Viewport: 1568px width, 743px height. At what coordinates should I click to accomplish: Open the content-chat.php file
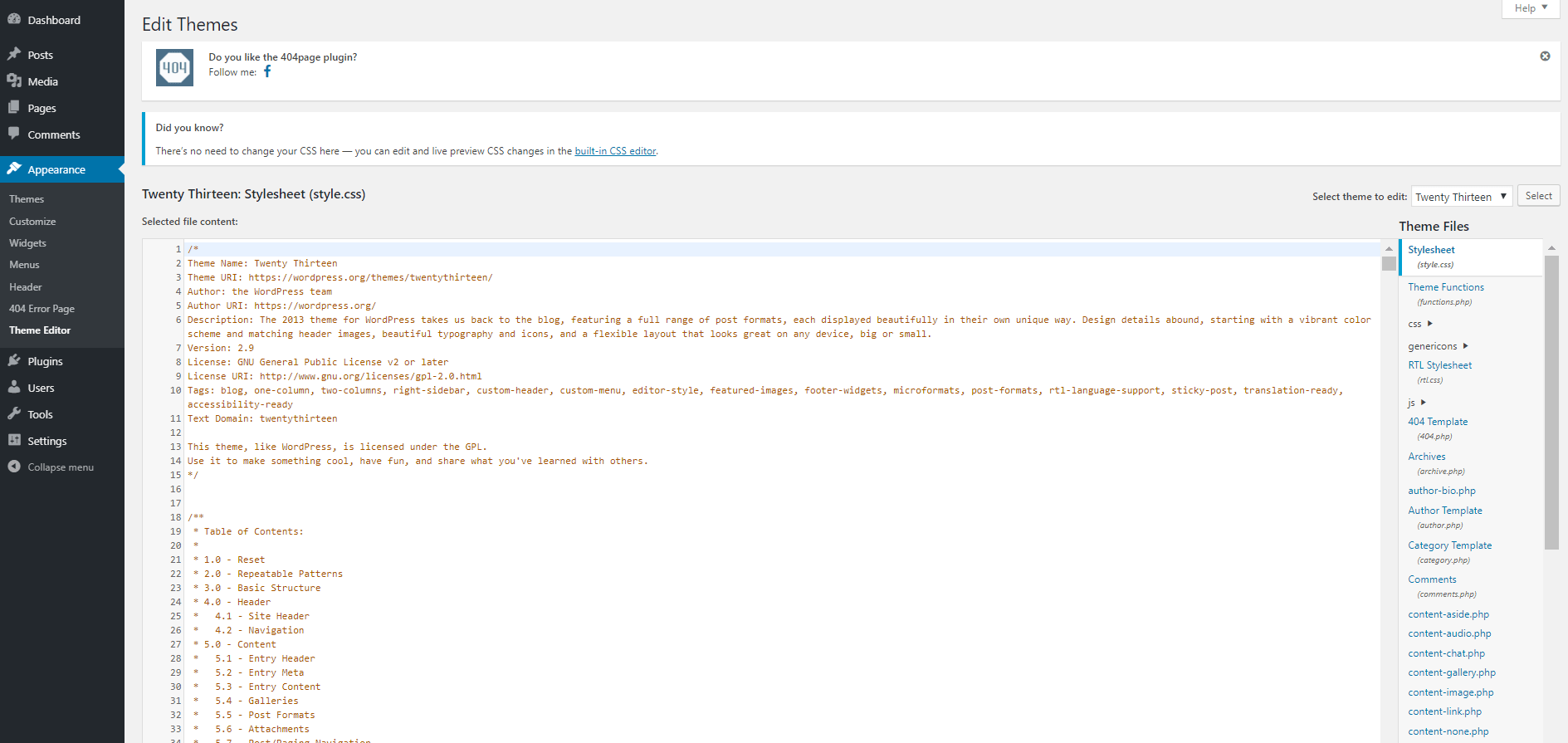tap(1447, 653)
